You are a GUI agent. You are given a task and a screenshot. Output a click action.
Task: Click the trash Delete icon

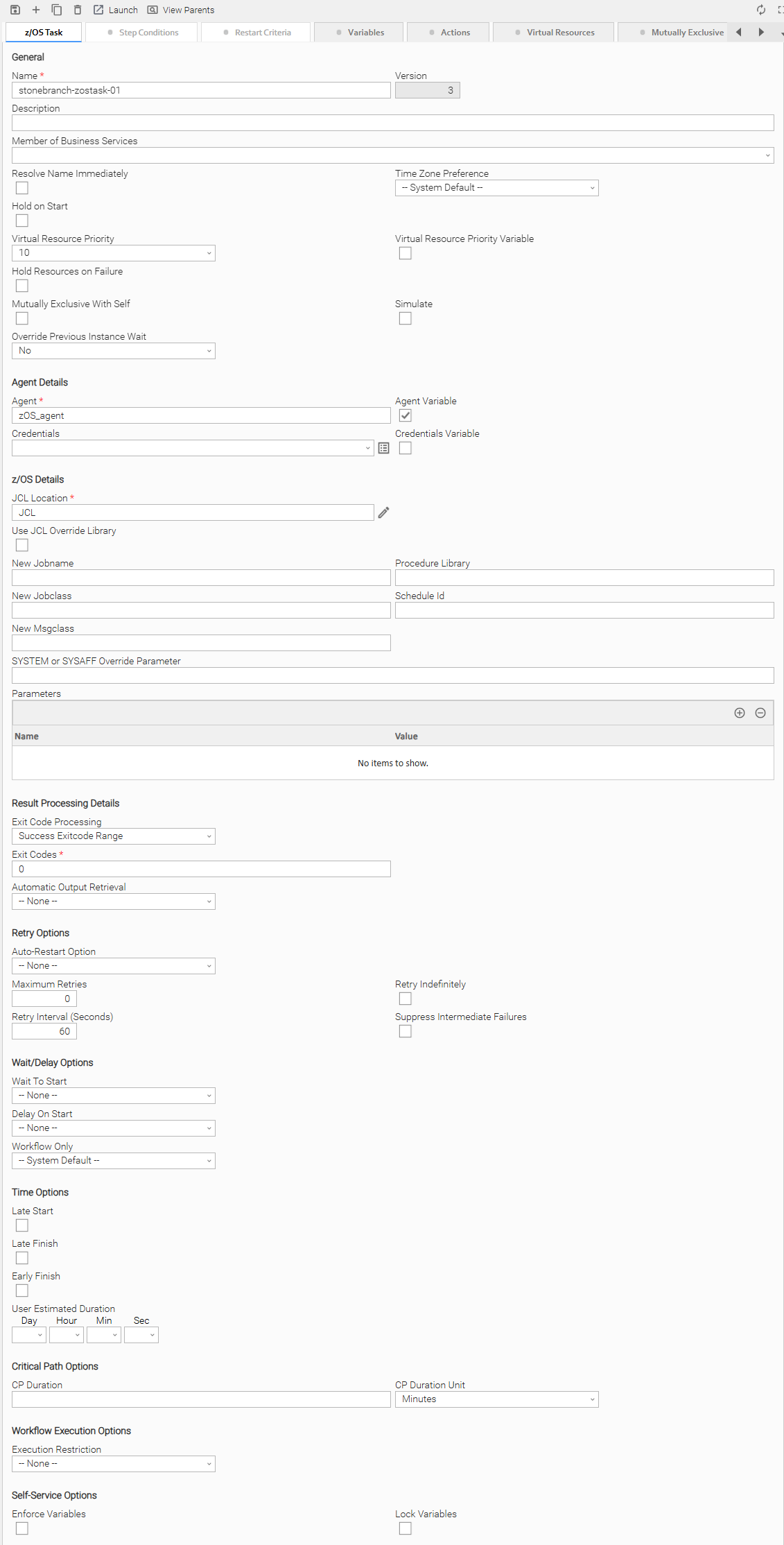pyautogui.click(x=78, y=10)
